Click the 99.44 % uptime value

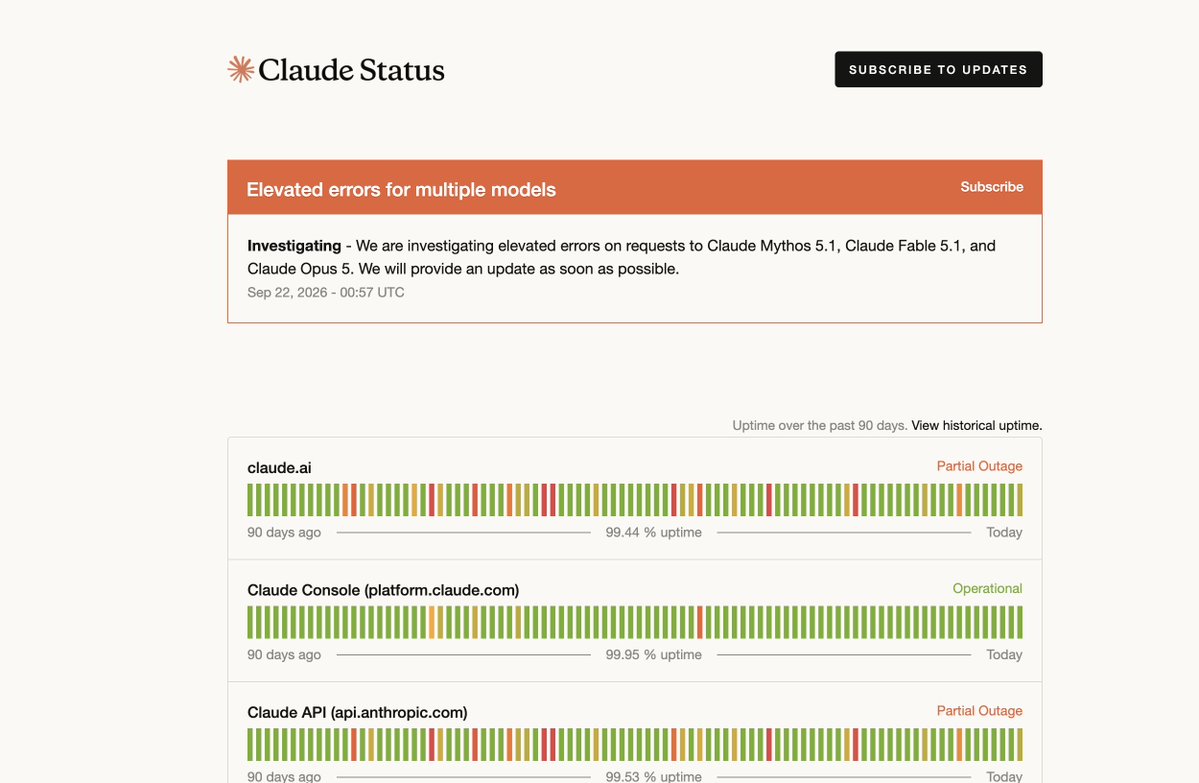653,532
